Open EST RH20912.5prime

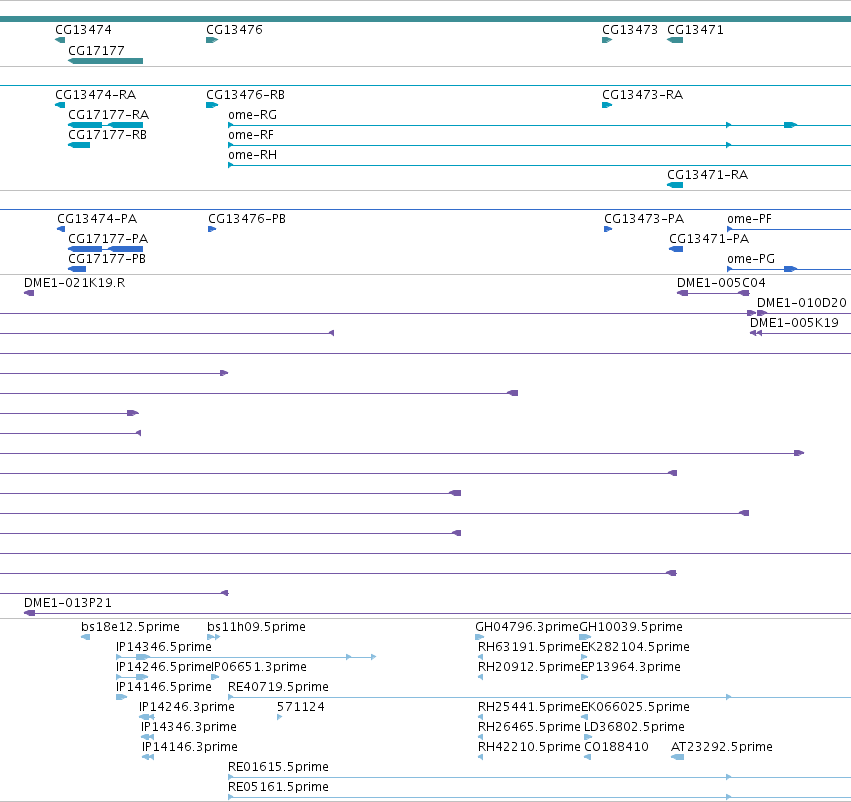(529, 667)
